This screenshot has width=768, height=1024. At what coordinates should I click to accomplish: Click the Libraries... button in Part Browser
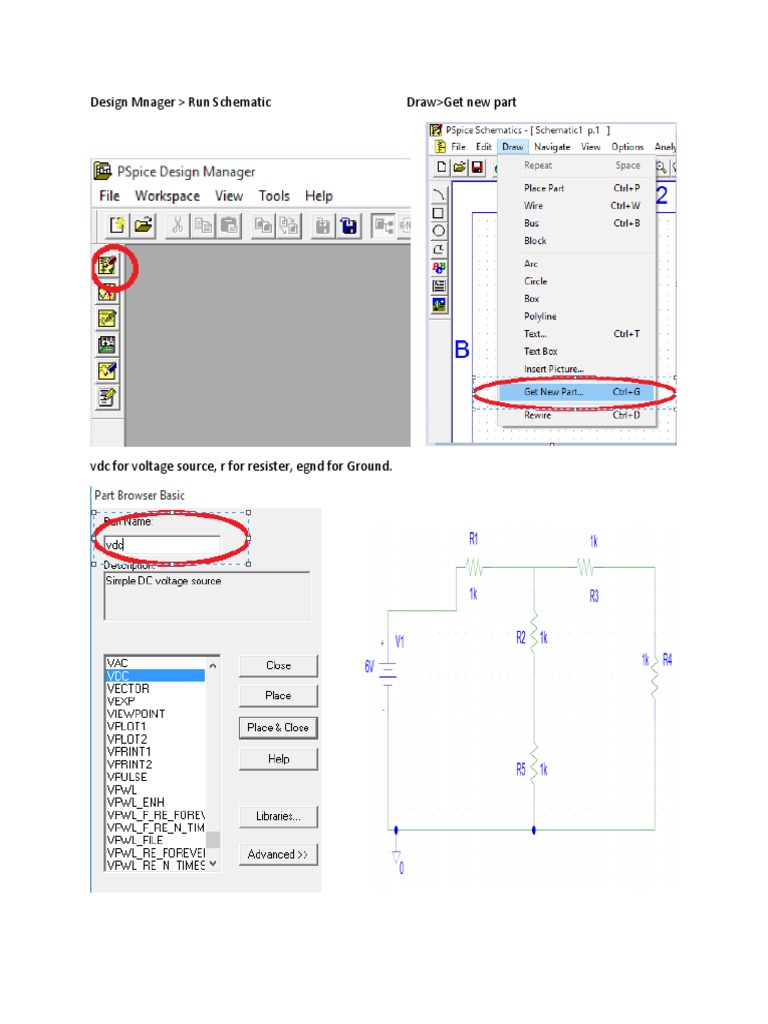pyautogui.click(x=278, y=816)
